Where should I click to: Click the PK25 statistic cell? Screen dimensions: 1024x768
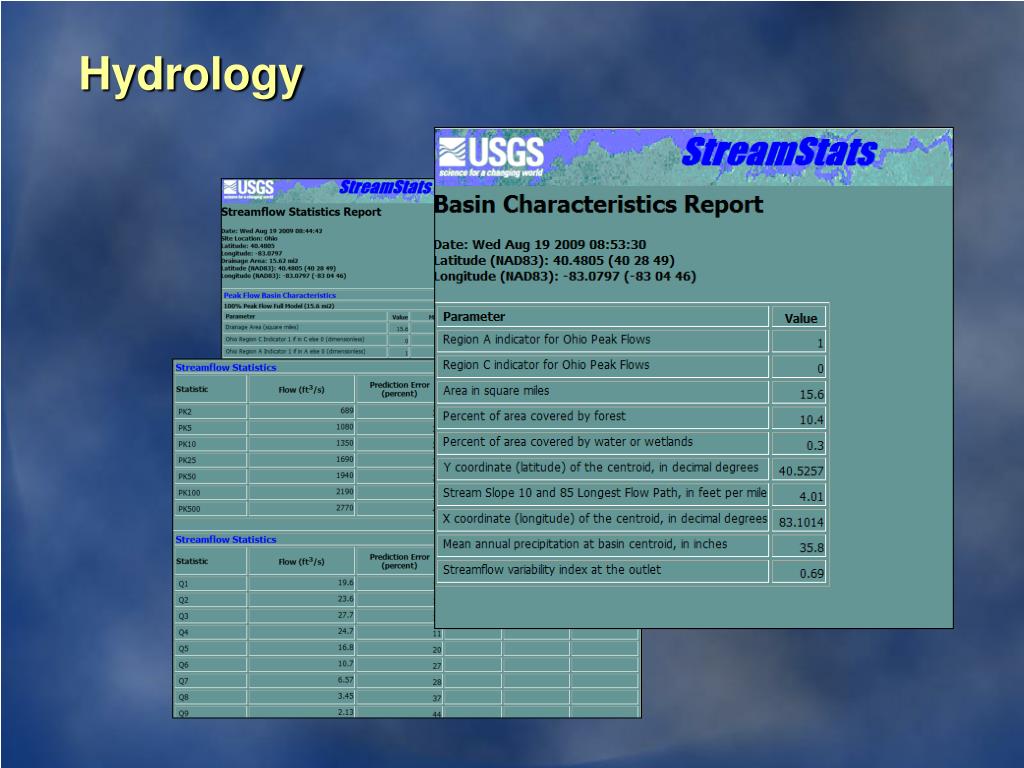tap(210, 460)
